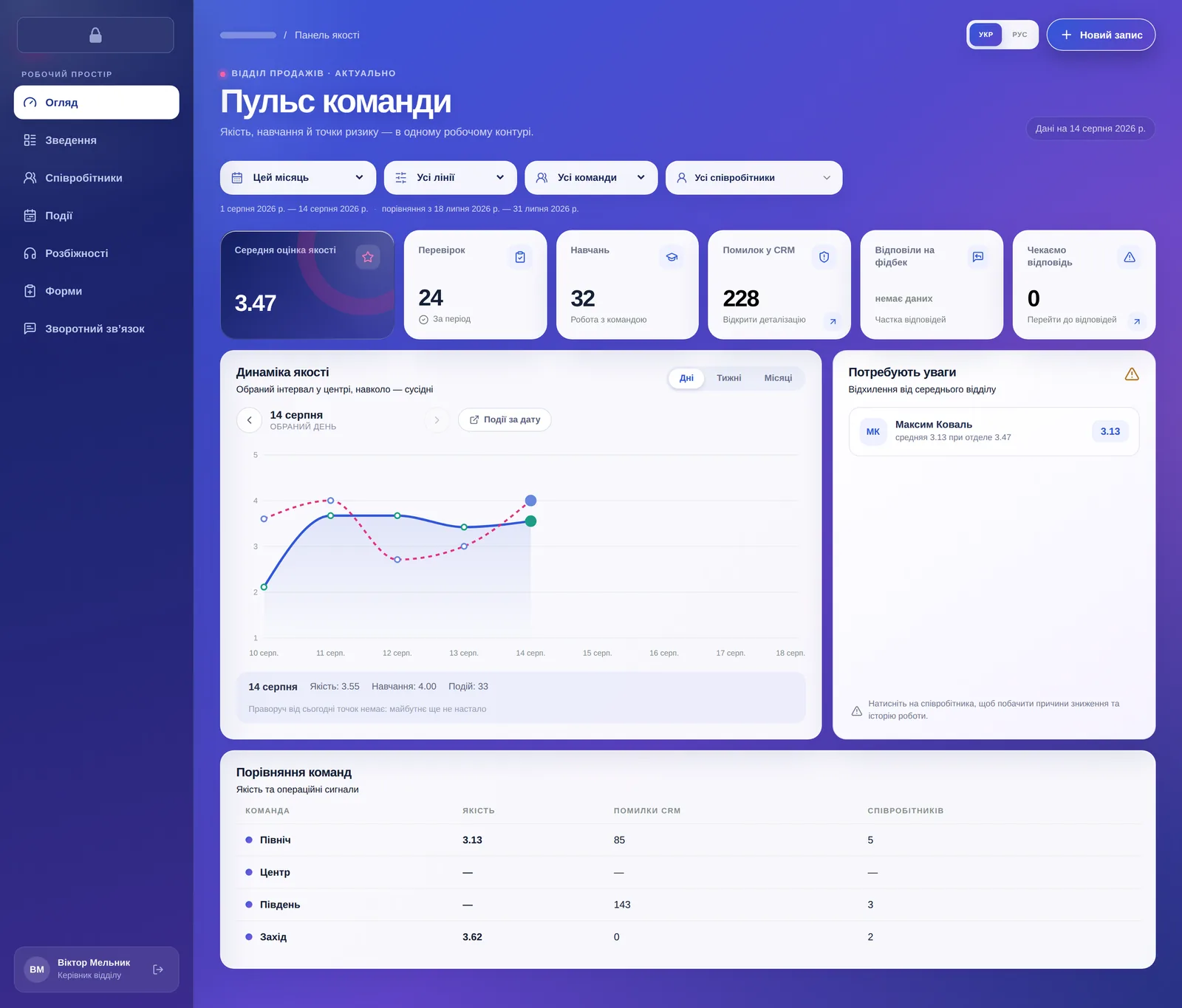Screen dimensions: 1182x1008
Task: Click the reply icon on the Відповіли на фідбек card
Action: [x=977, y=257]
